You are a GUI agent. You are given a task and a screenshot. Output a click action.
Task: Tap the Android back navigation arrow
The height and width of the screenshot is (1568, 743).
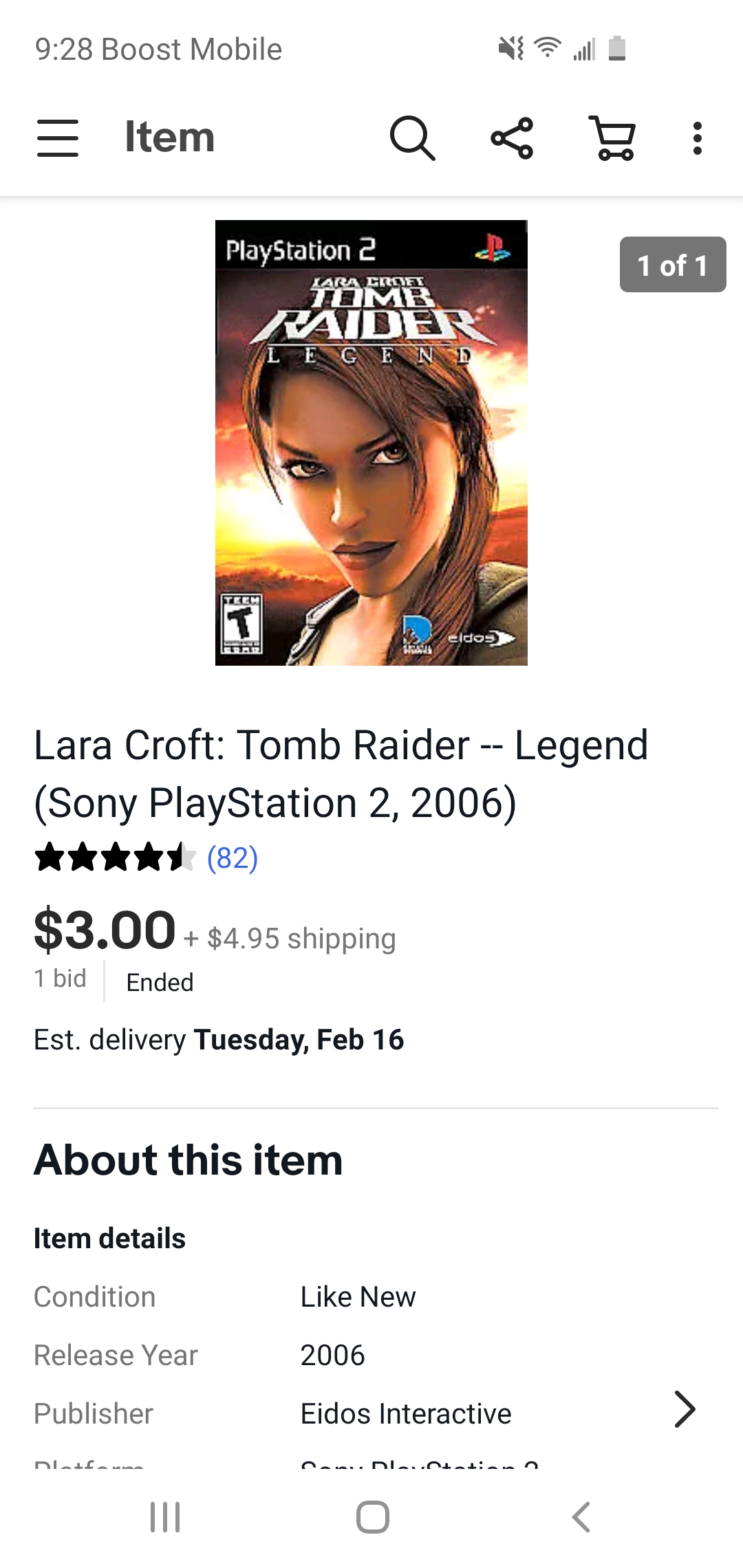click(x=580, y=1518)
